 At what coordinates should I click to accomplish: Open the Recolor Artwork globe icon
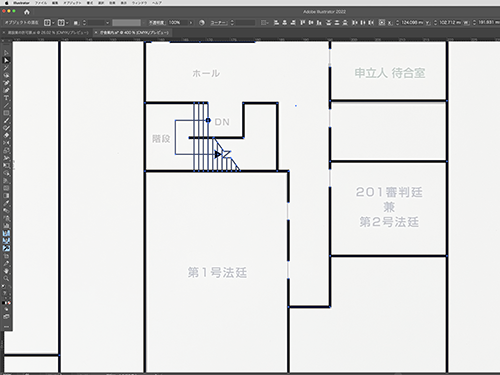(x=202, y=23)
